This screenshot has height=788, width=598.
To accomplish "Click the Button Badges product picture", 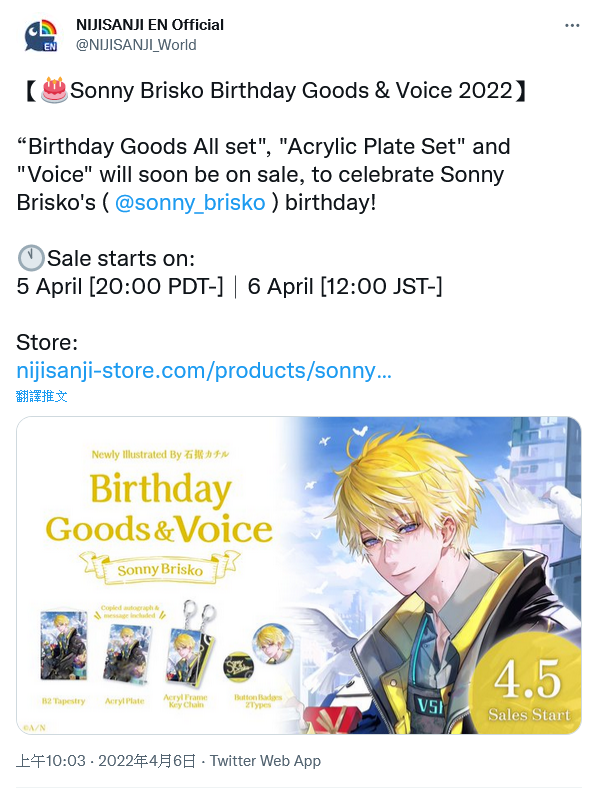I will click(258, 650).
